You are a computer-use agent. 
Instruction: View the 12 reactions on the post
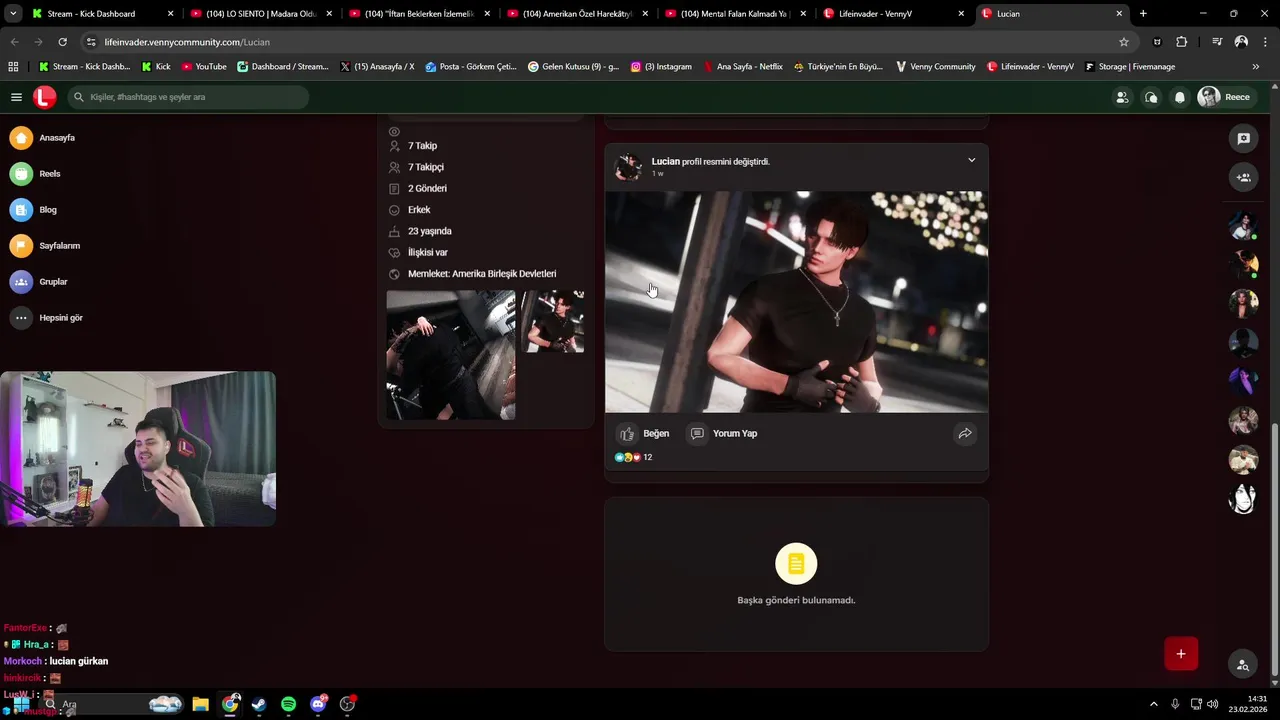(x=634, y=457)
